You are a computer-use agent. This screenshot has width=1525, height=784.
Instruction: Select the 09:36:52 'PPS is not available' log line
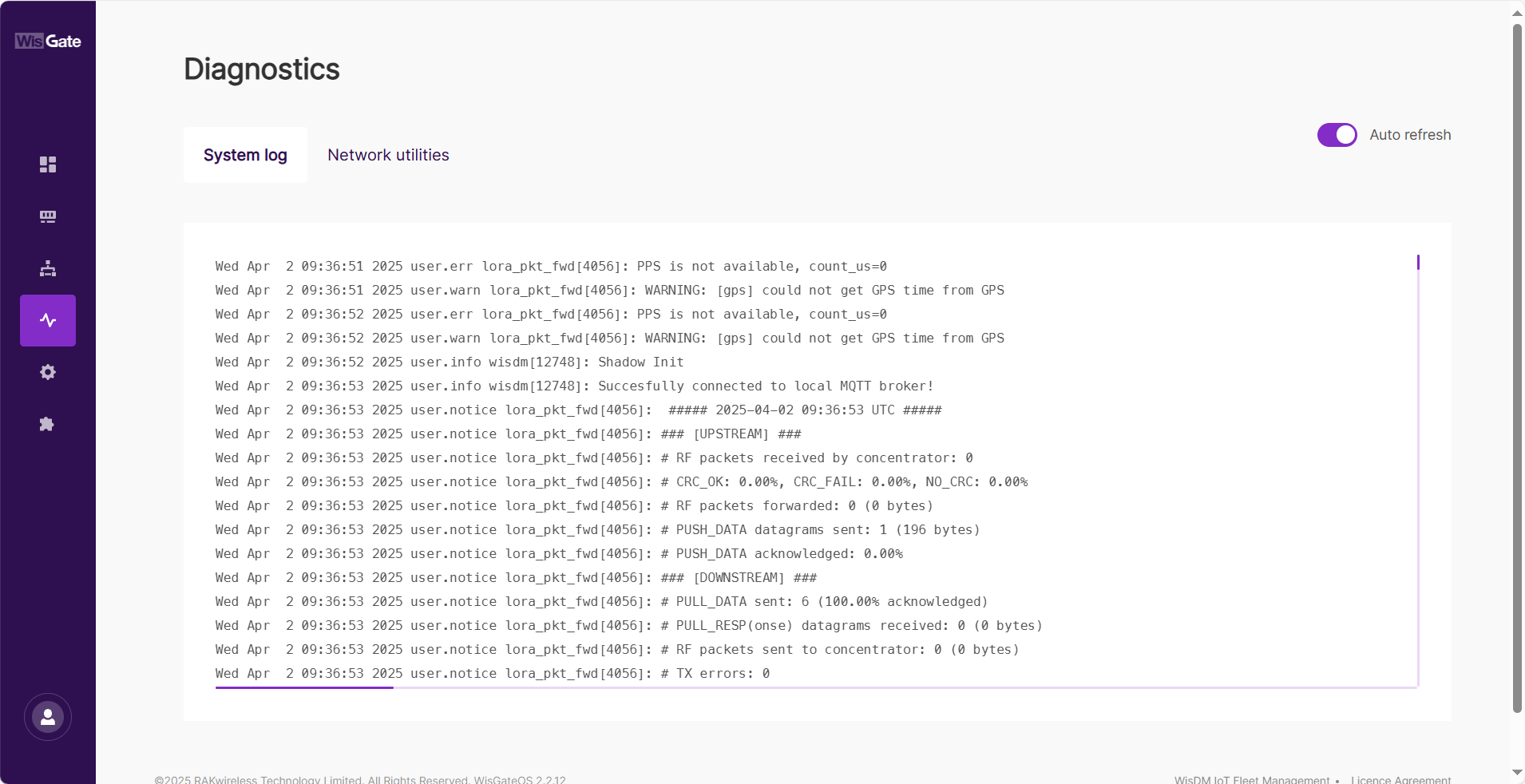coord(551,314)
